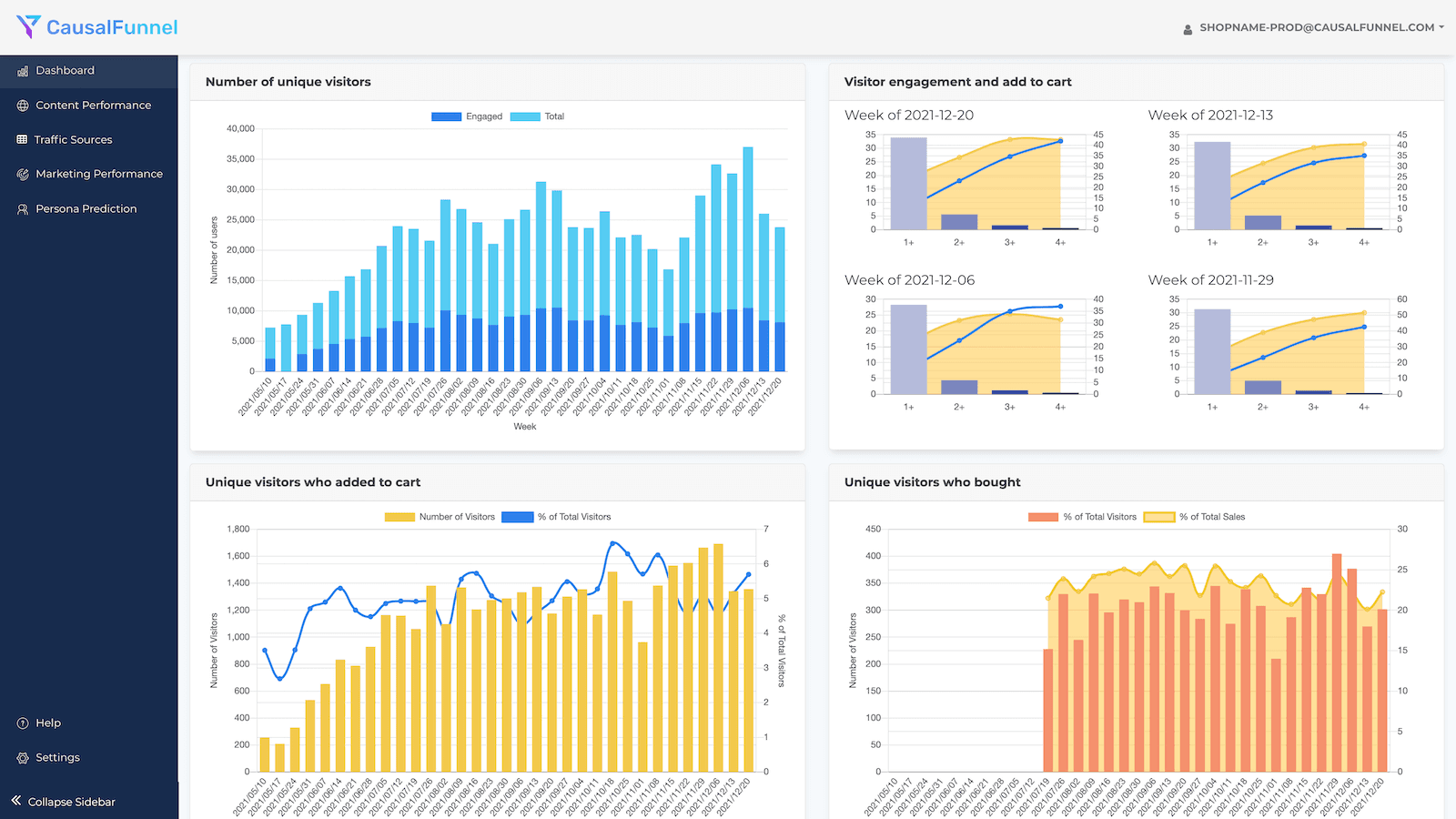This screenshot has width=1456, height=819.
Task: Click the globe icon next to Content Performance
Action: pyautogui.click(x=22, y=105)
